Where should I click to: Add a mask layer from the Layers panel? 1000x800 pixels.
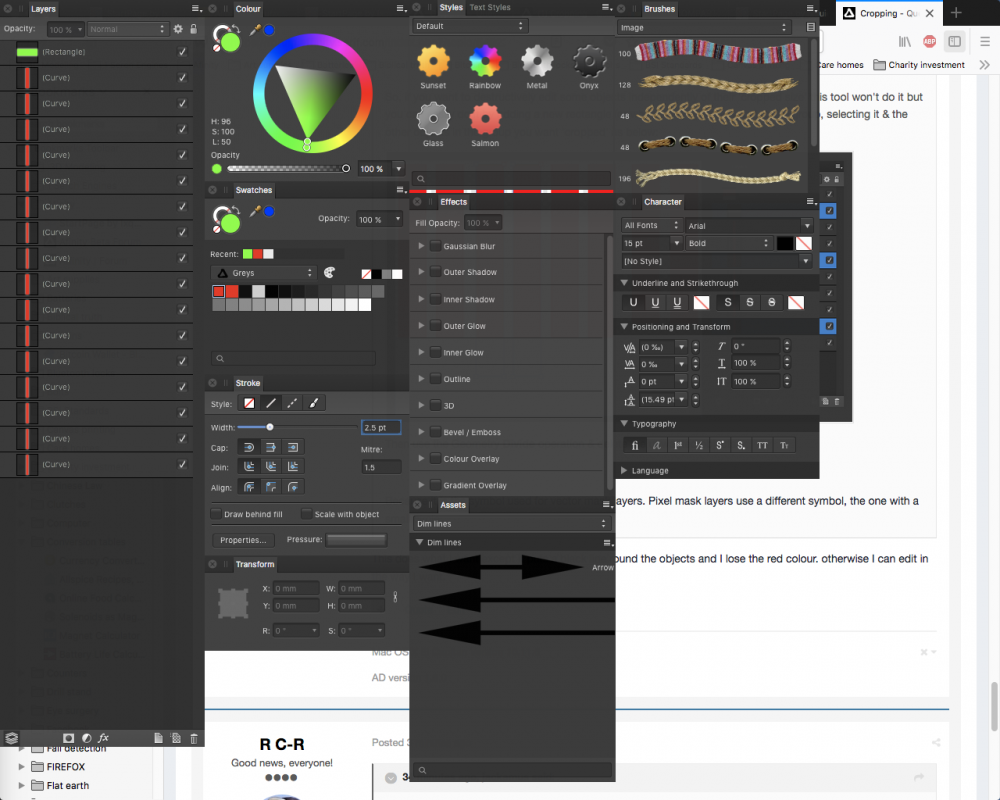(x=68, y=738)
